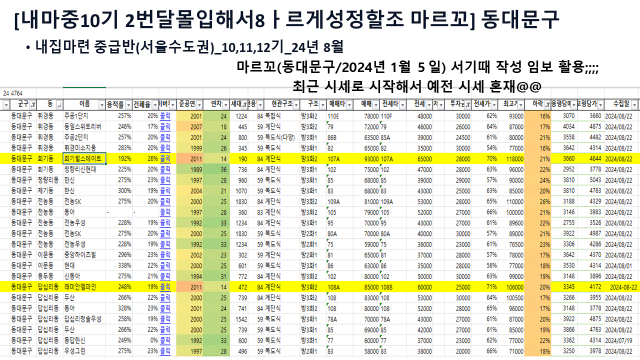Follow the 클릭 link for 래미안엘파인
Viewport: 640px width, 360px height.
[165, 287]
